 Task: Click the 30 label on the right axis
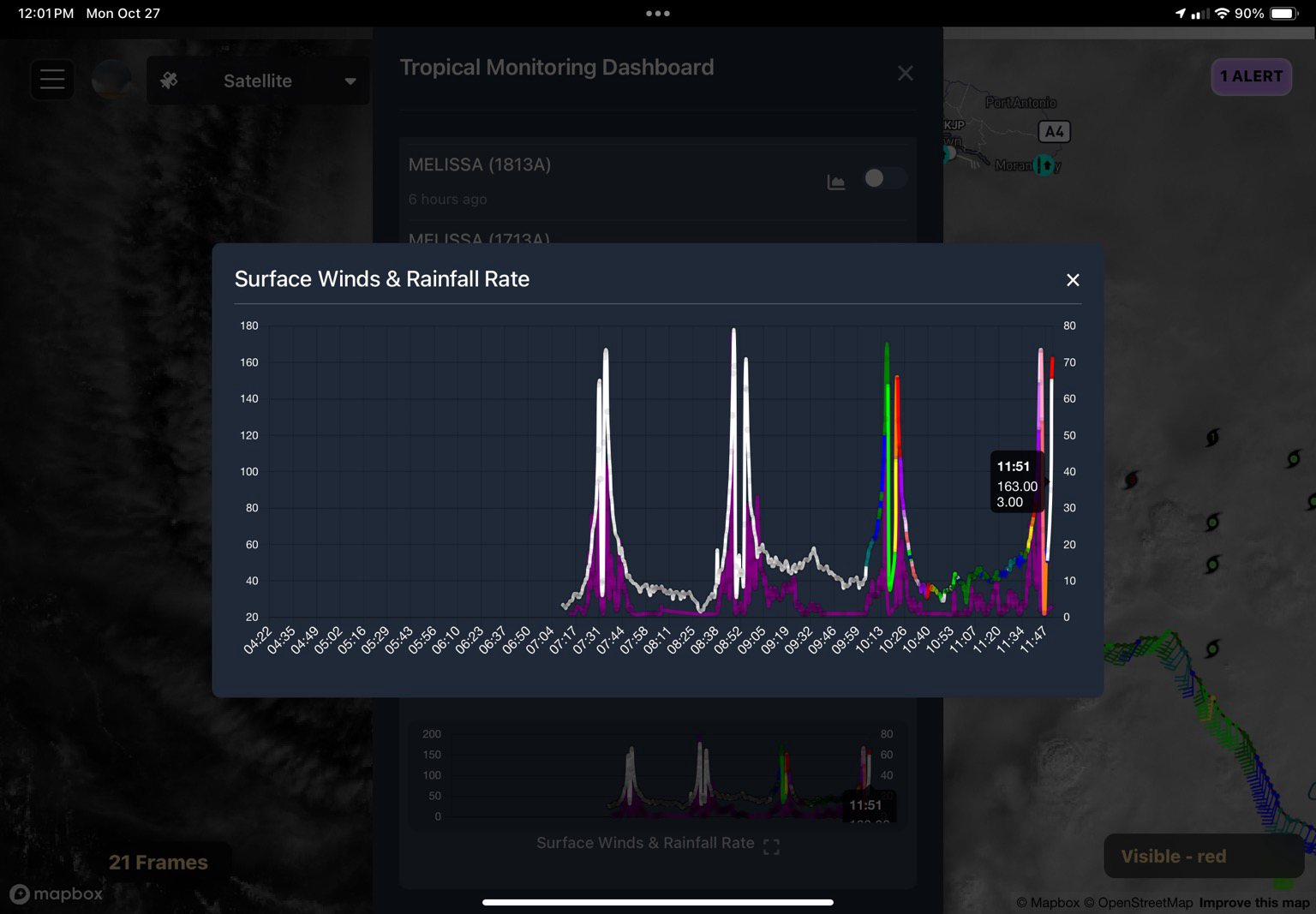click(x=1069, y=508)
